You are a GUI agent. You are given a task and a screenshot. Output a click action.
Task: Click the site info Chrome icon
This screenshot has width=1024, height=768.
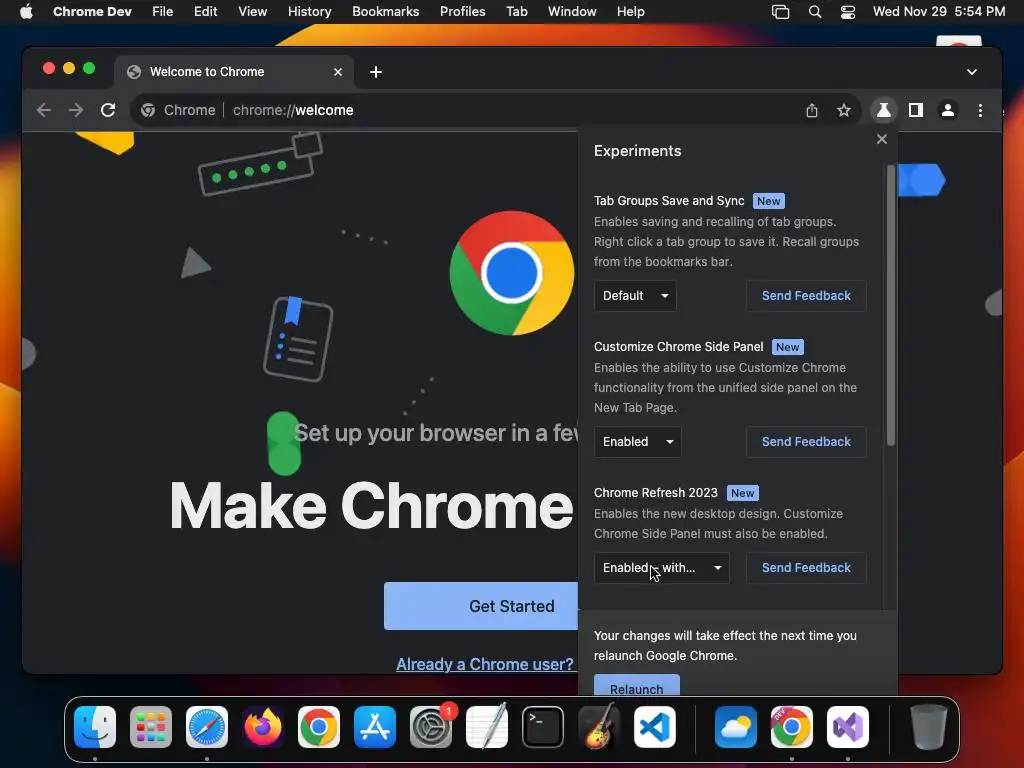coord(148,110)
